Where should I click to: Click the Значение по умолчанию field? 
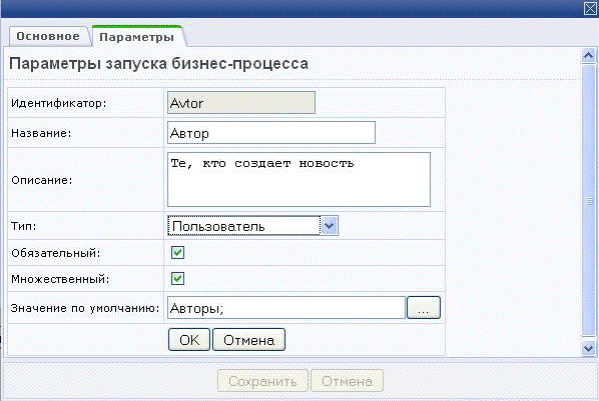click(286, 308)
